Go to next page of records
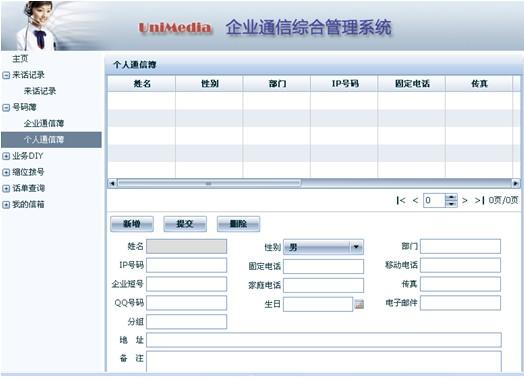524x379 pixels. (x=465, y=200)
